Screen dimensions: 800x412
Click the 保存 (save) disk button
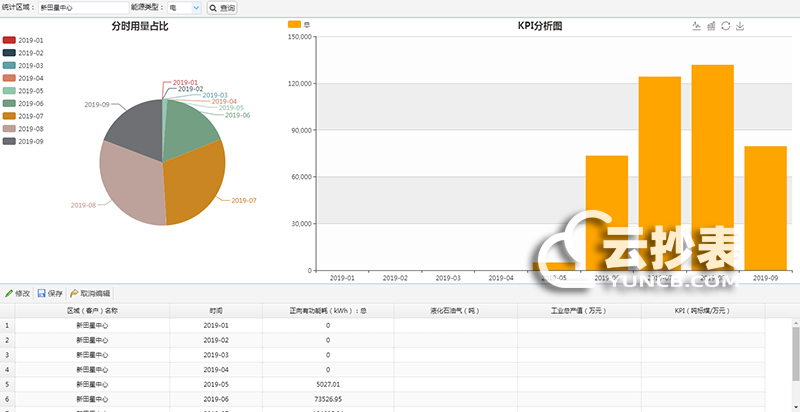coord(49,293)
